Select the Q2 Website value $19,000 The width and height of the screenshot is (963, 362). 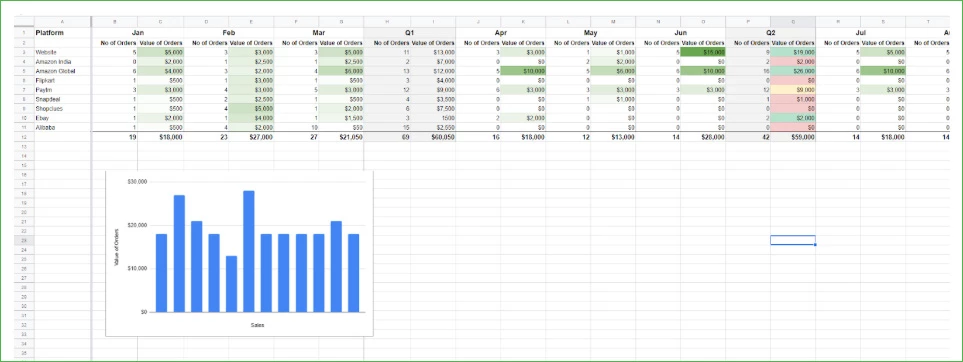pyautogui.click(x=793, y=52)
